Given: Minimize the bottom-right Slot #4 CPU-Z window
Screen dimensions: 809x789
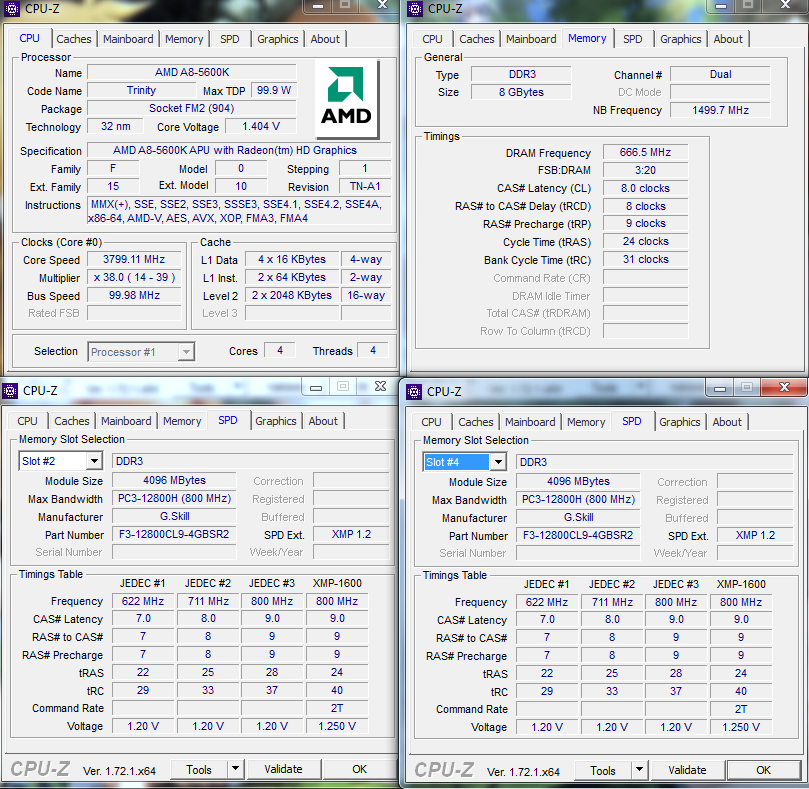Looking at the screenshot, I should coord(721,389).
